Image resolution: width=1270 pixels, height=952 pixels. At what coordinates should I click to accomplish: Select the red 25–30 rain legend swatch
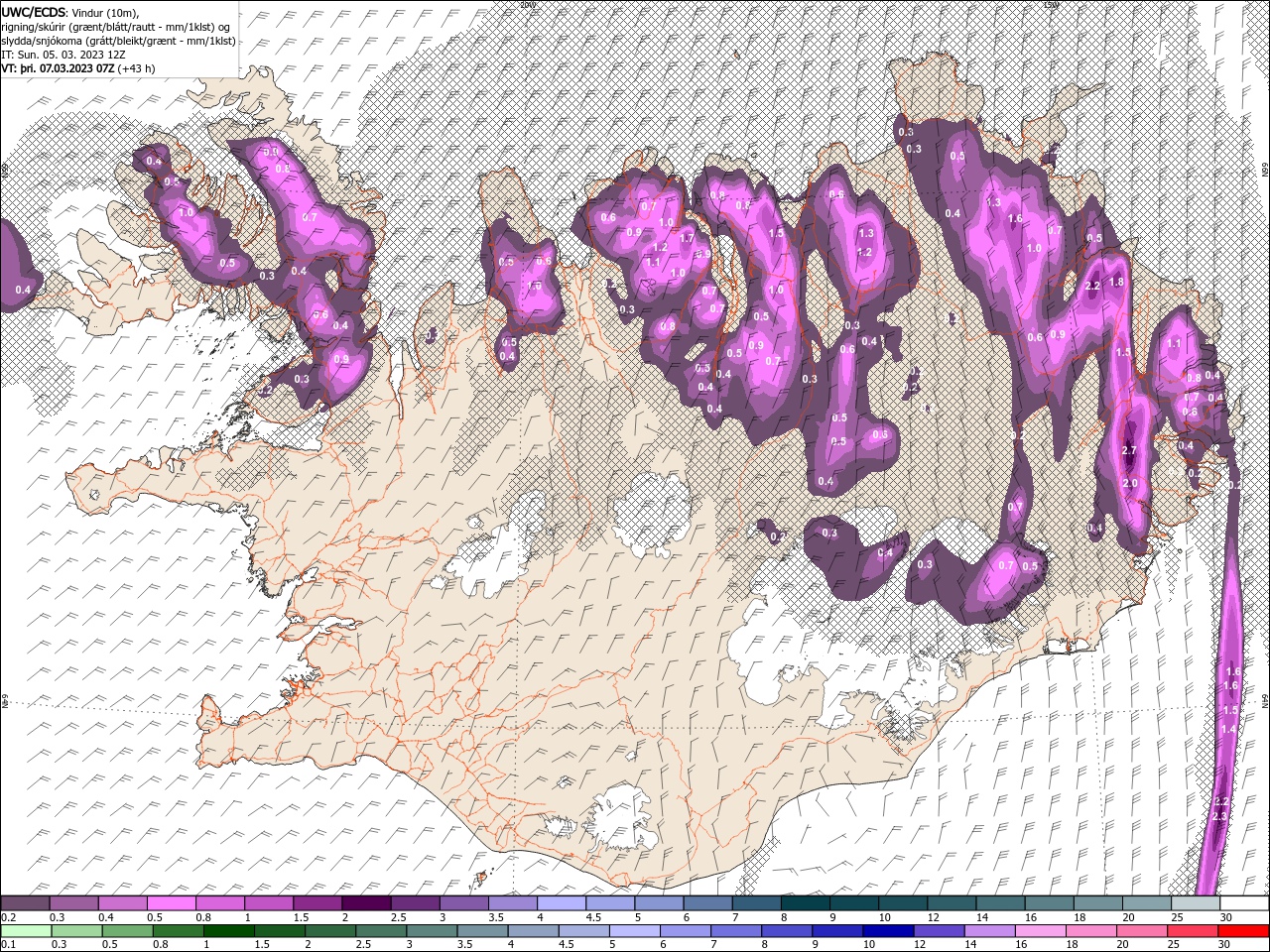point(1193,931)
